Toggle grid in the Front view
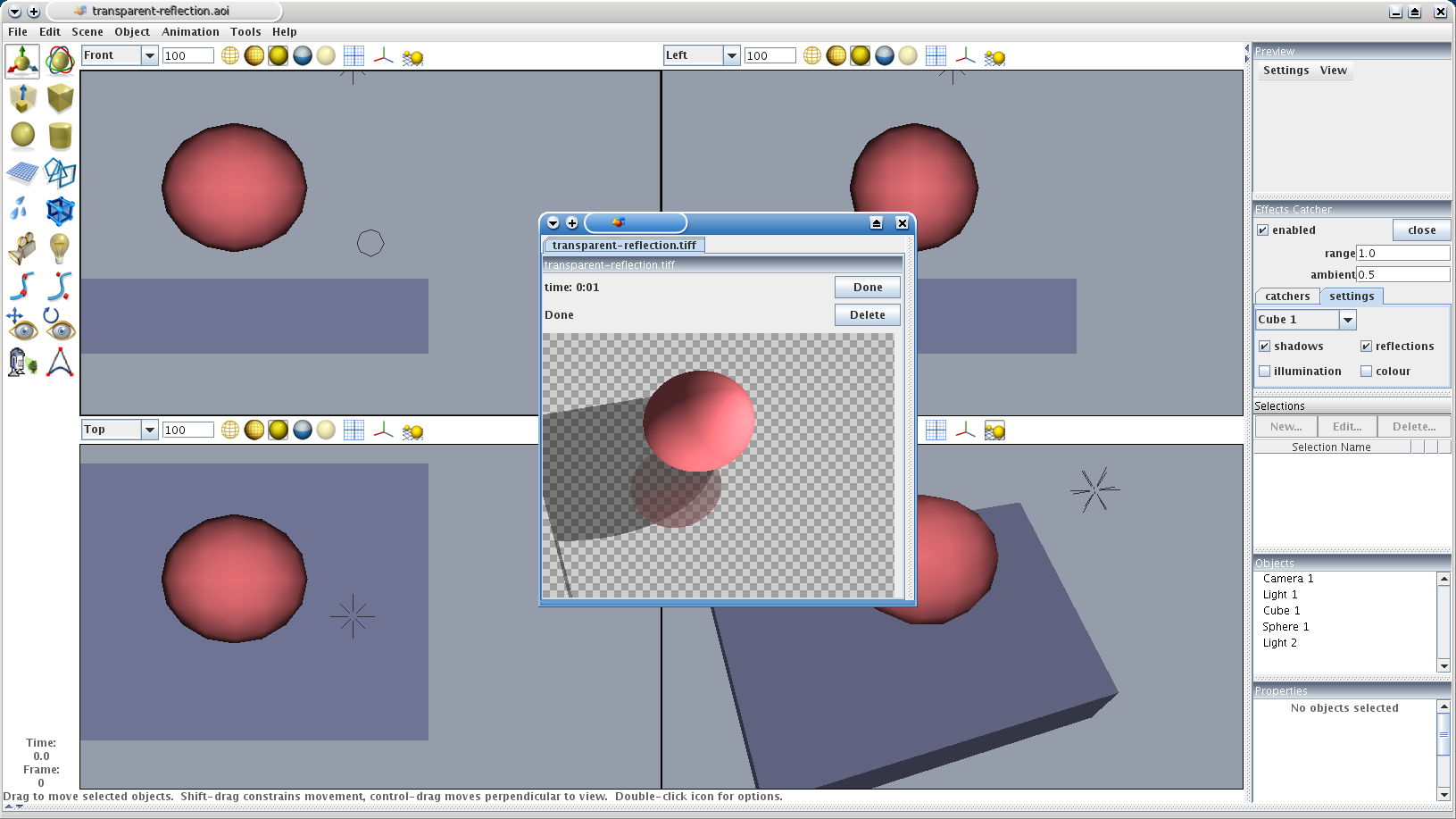The image size is (1456, 819). (354, 55)
